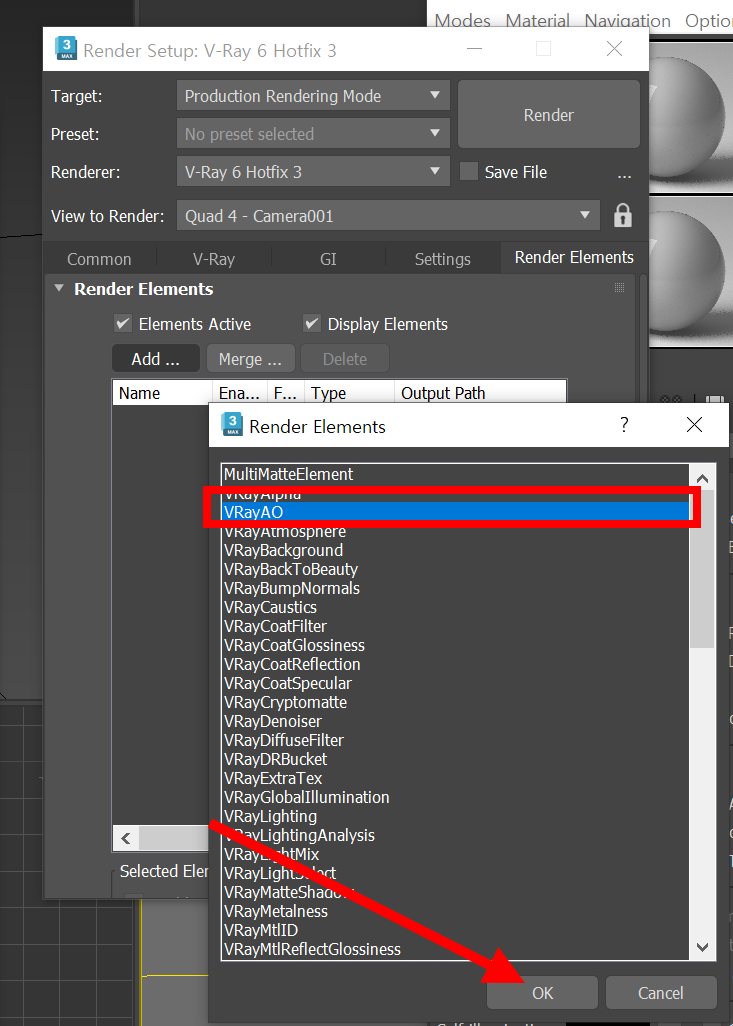This screenshot has height=1026, width=733.
Task: Select VRayMtlID in the list
Action: [456, 929]
